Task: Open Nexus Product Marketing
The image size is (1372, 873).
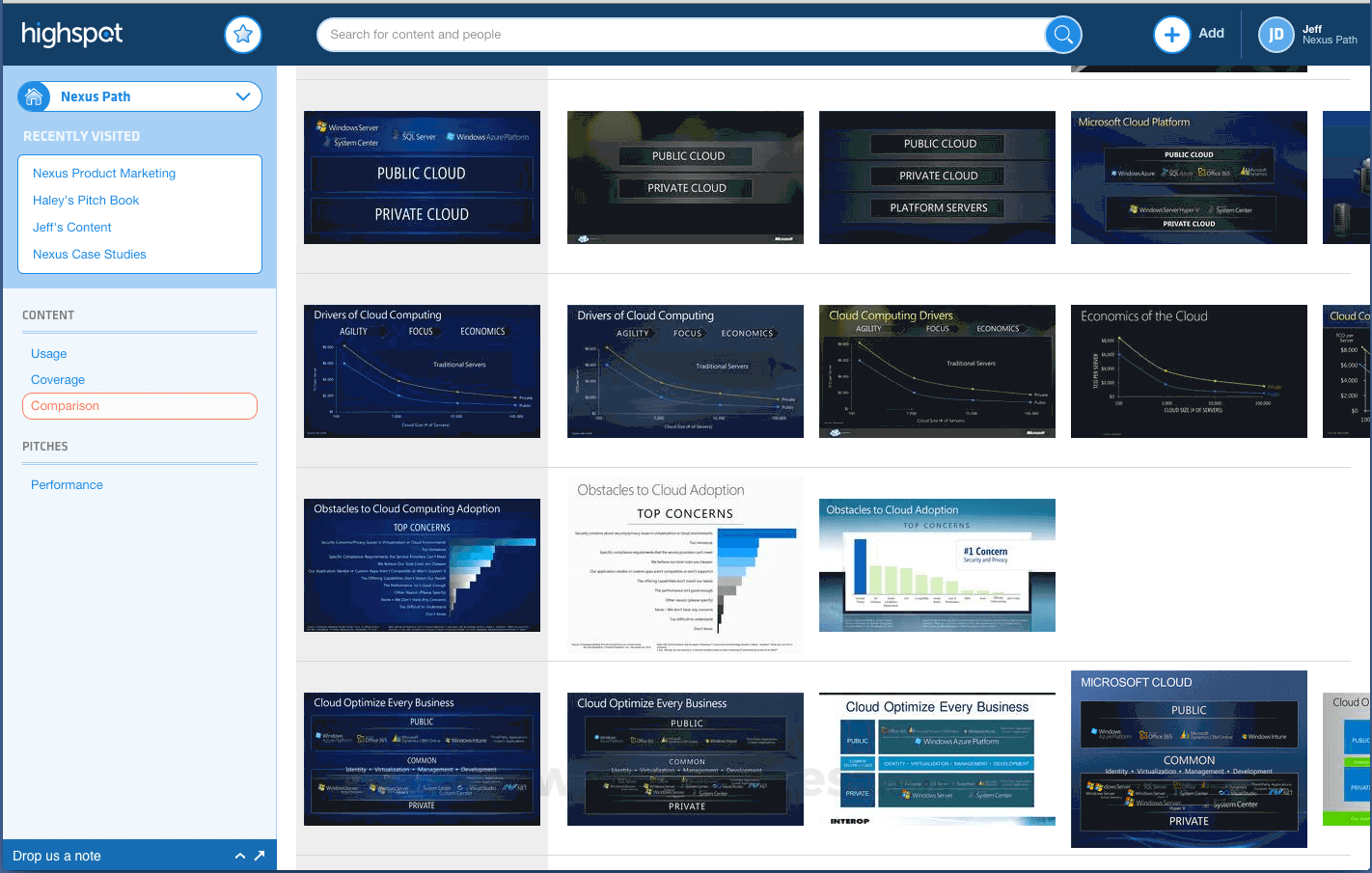Action: pyautogui.click(x=102, y=173)
